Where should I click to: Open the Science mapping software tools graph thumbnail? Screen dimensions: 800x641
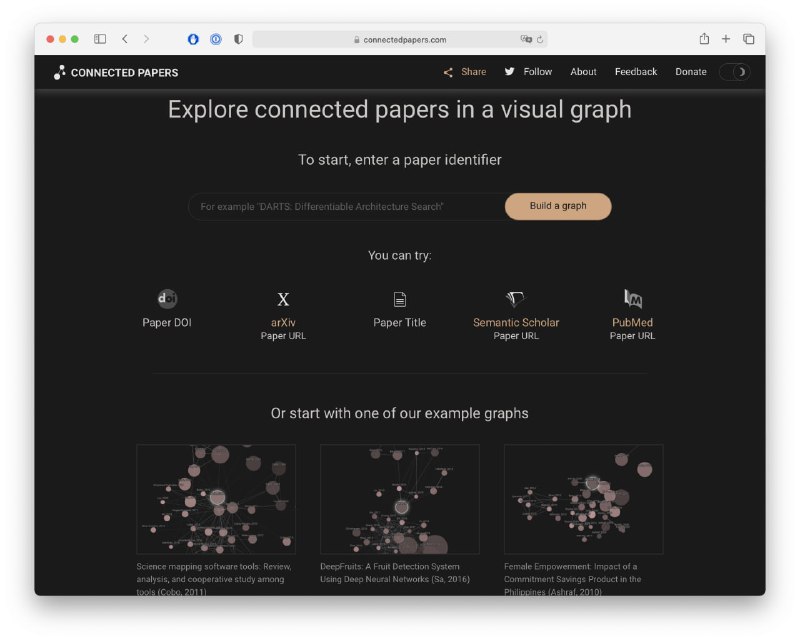click(216, 499)
